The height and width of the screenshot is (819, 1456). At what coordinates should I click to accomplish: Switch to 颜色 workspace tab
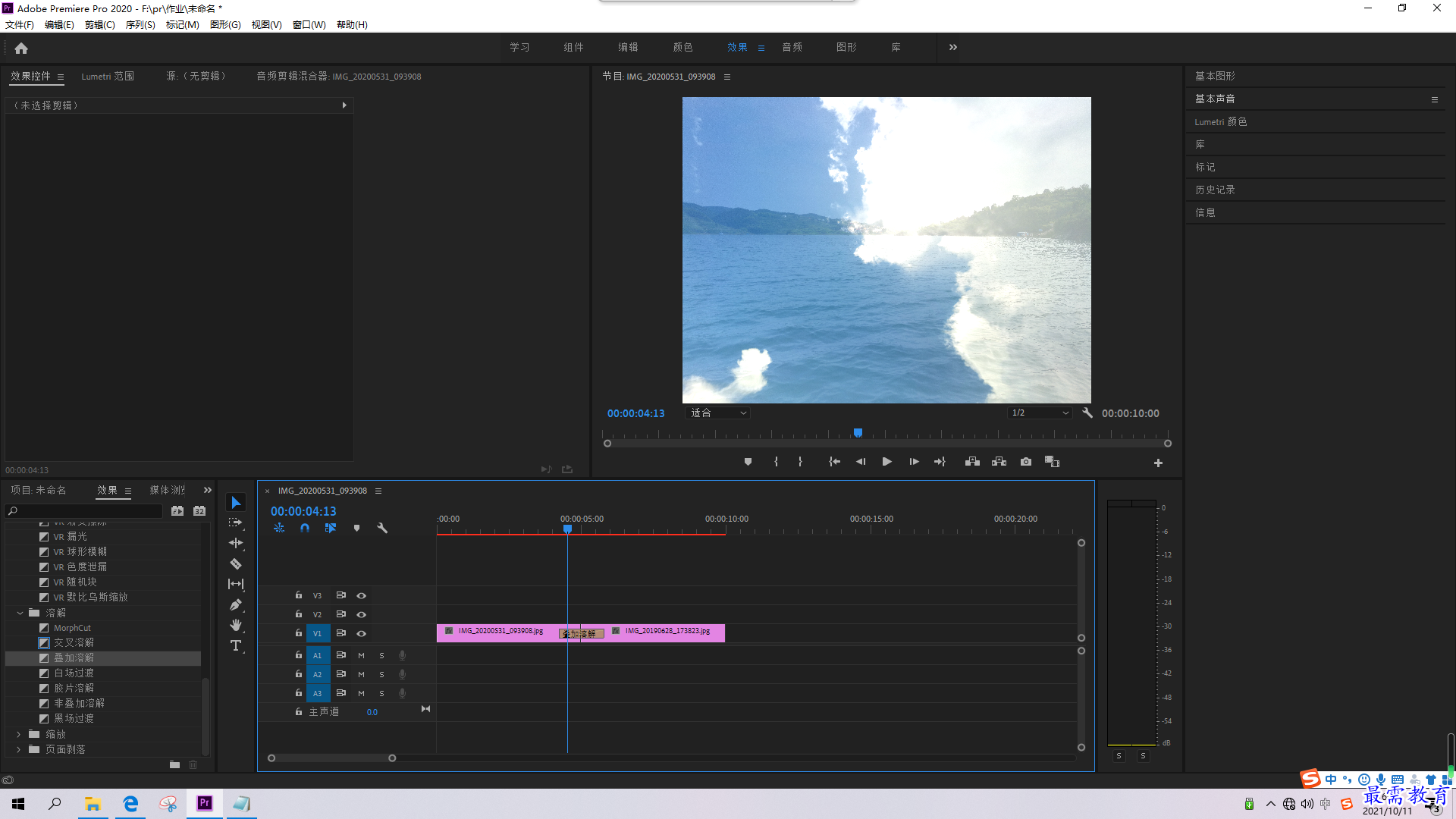[682, 47]
